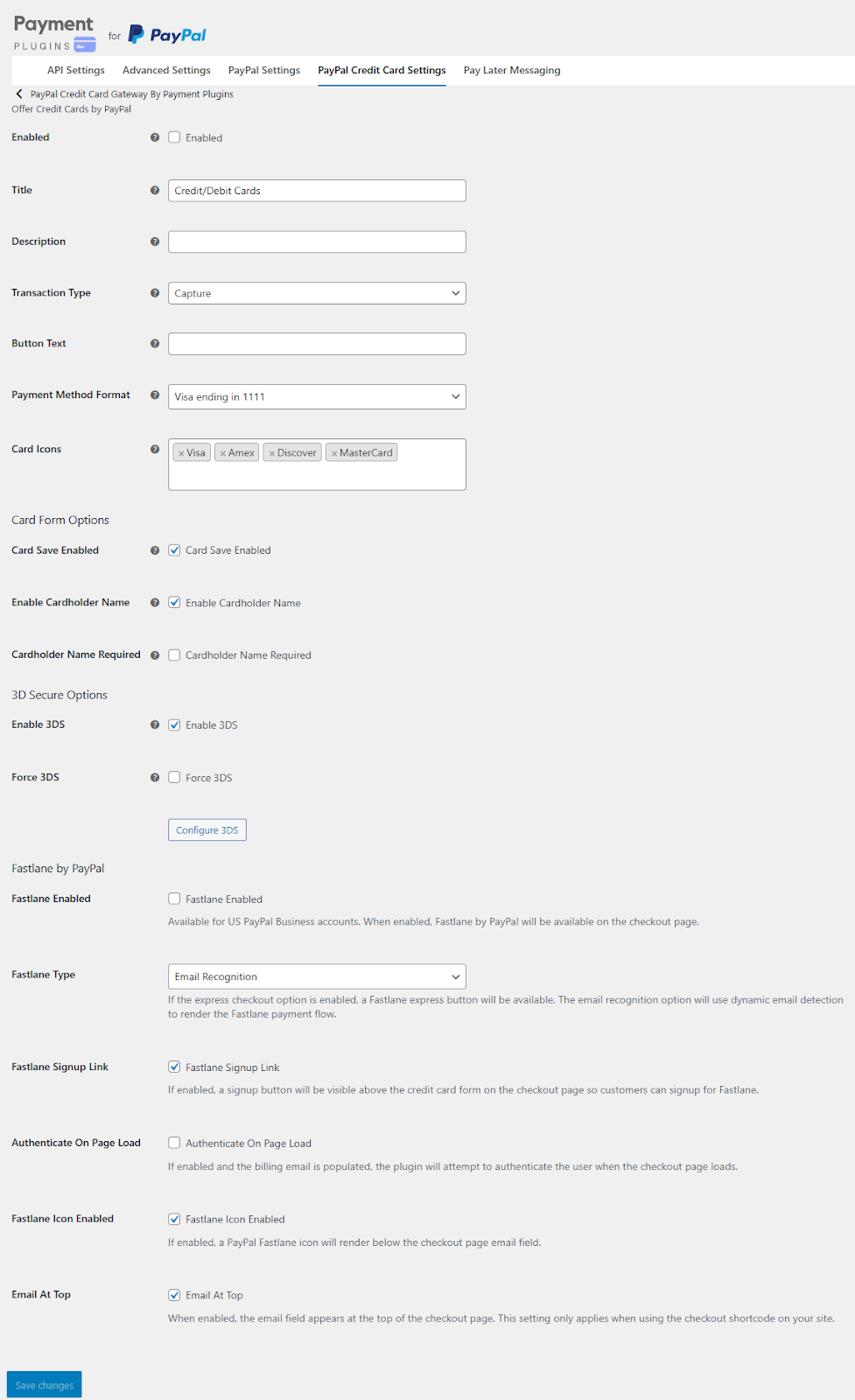The width and height of the screenshot is (855, 1400).
Task: Open the Payment Method Format dropdown
Action: pyautogui.click(x=317, y=396)
